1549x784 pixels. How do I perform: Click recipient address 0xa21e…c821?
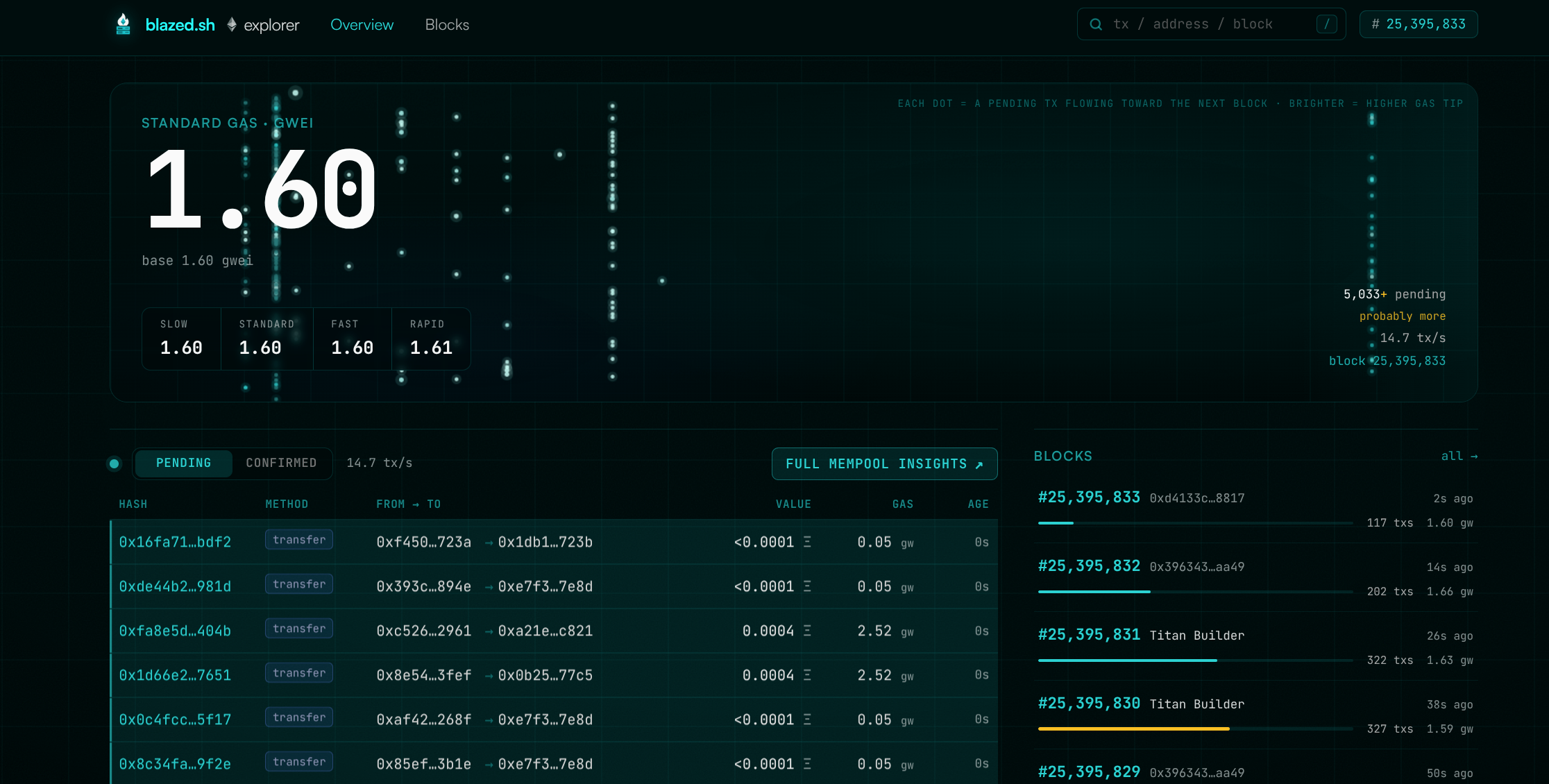545,631
